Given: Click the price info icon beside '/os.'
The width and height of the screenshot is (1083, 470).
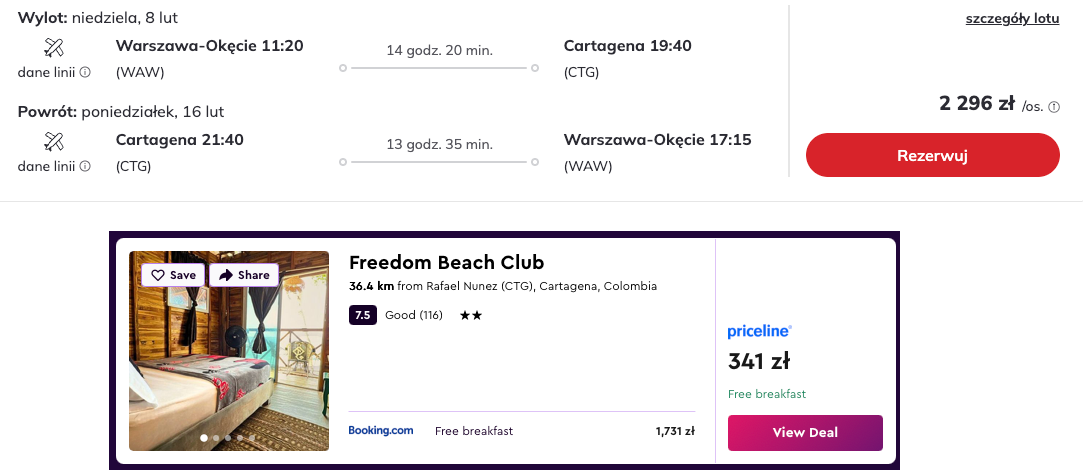Looking at the screenshot, I should pyautogui.click(x=1054, y=107).
